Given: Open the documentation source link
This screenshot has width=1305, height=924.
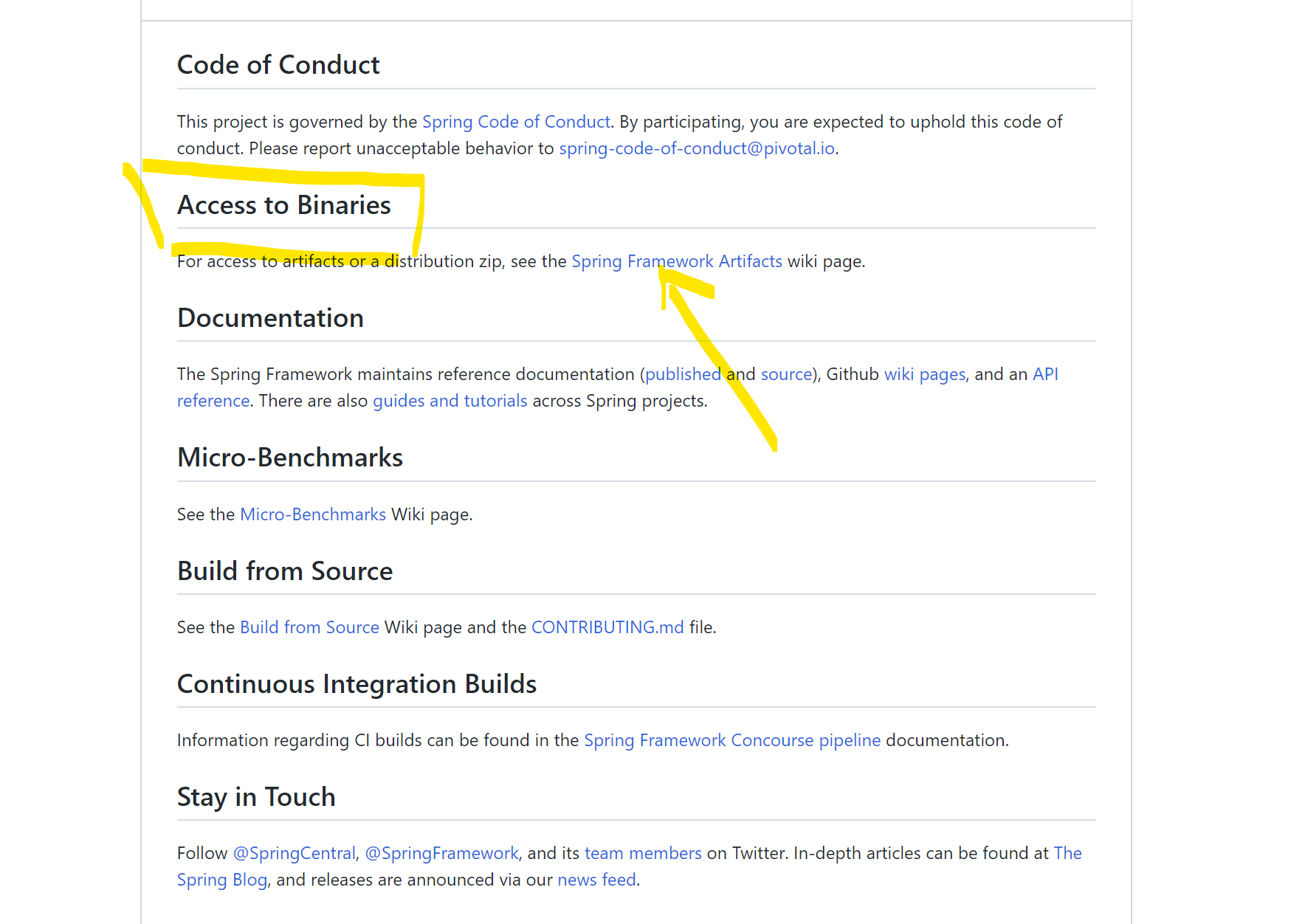Looking at the screenshot, I should coord(786,374).
